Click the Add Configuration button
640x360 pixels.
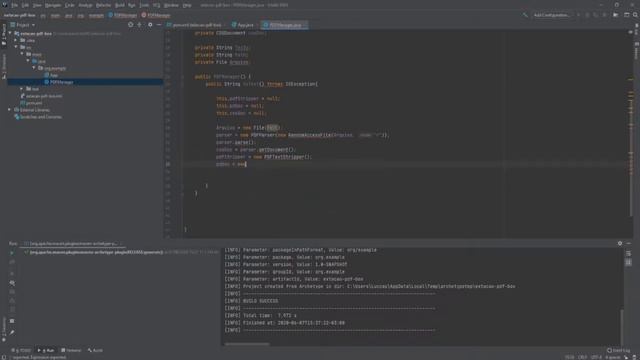(552, 15)
